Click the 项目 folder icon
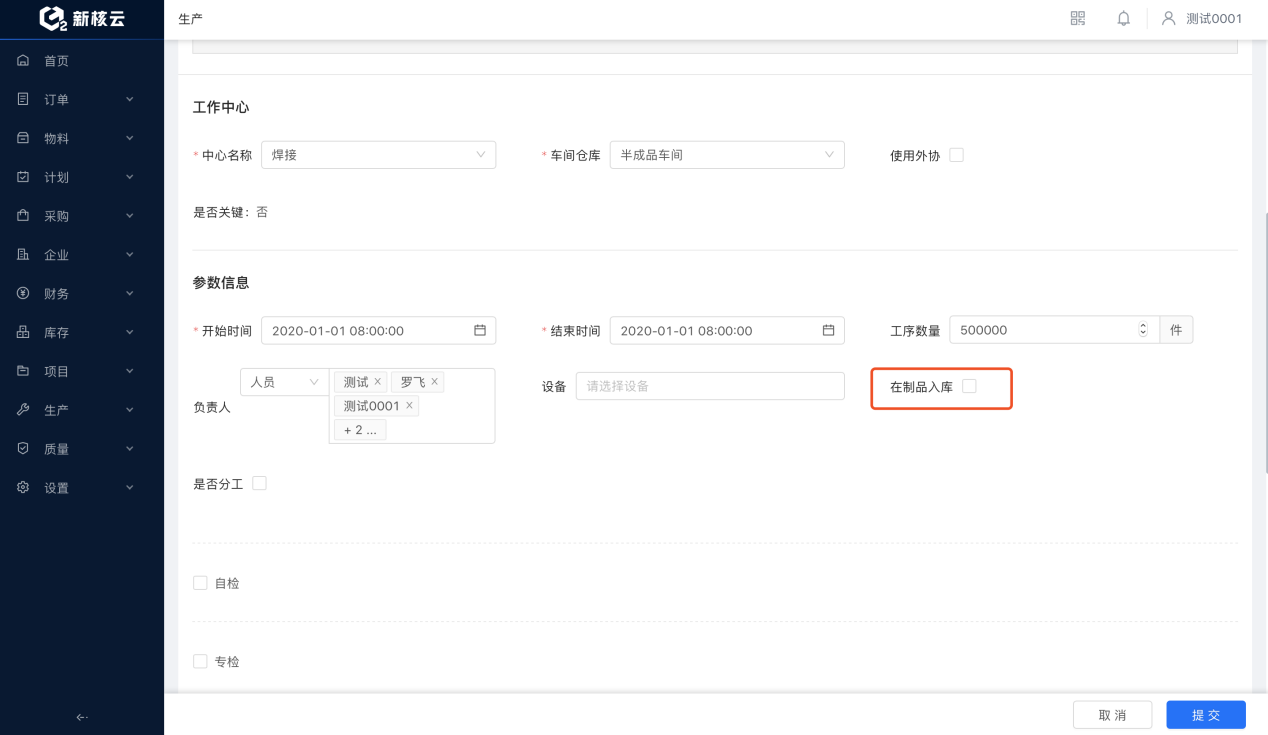This screenshot has width=1268, height=735. (x=23, y=371)
